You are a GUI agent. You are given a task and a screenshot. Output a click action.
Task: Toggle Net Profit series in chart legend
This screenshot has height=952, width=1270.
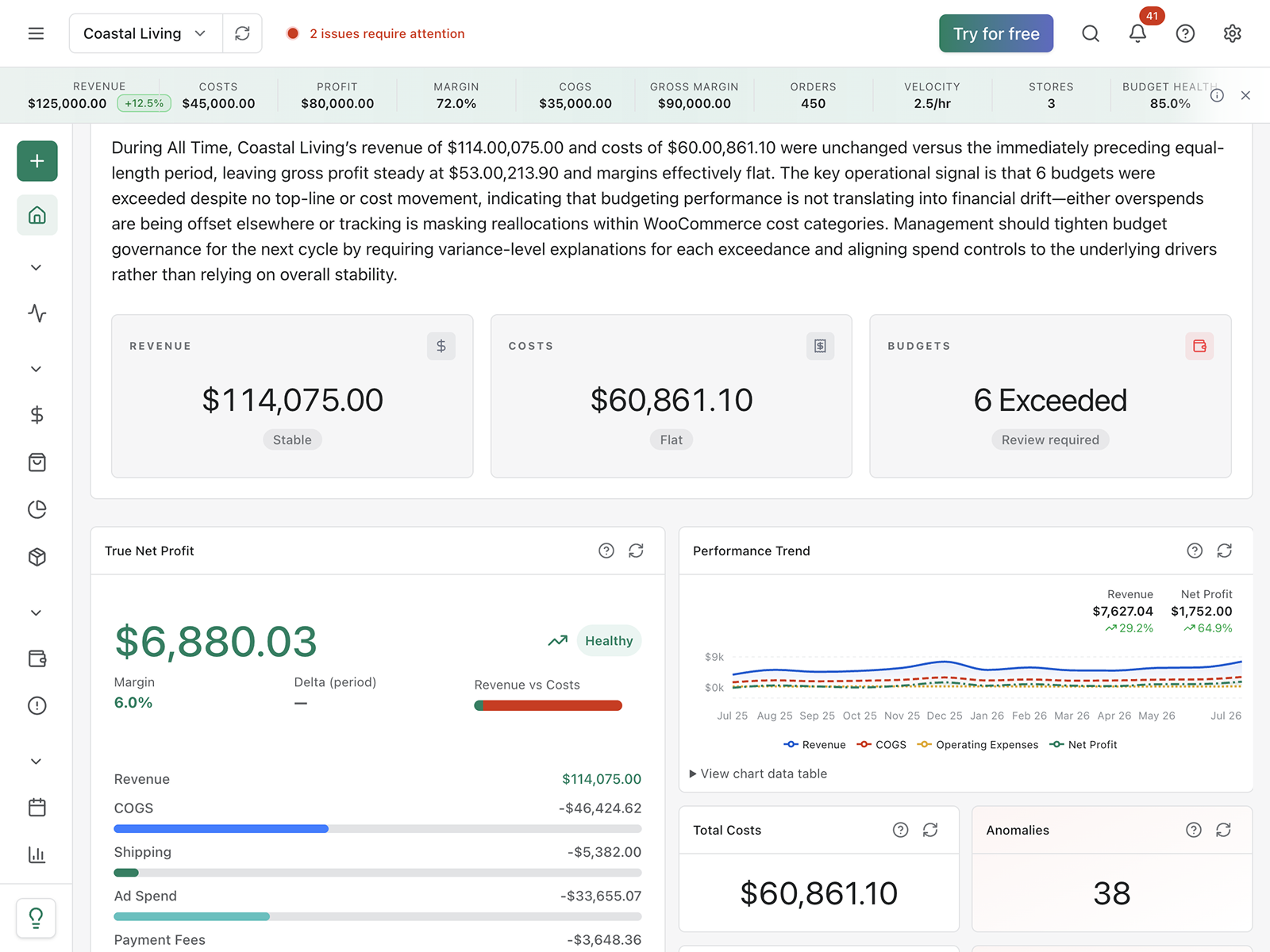pyautogui.click(x=1083, y=745)
